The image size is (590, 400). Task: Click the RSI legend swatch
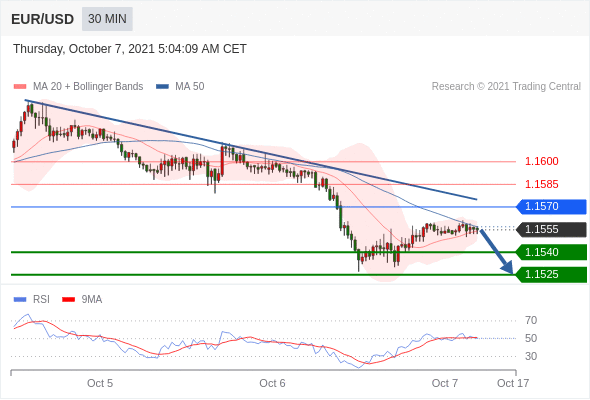click(20, 300)
